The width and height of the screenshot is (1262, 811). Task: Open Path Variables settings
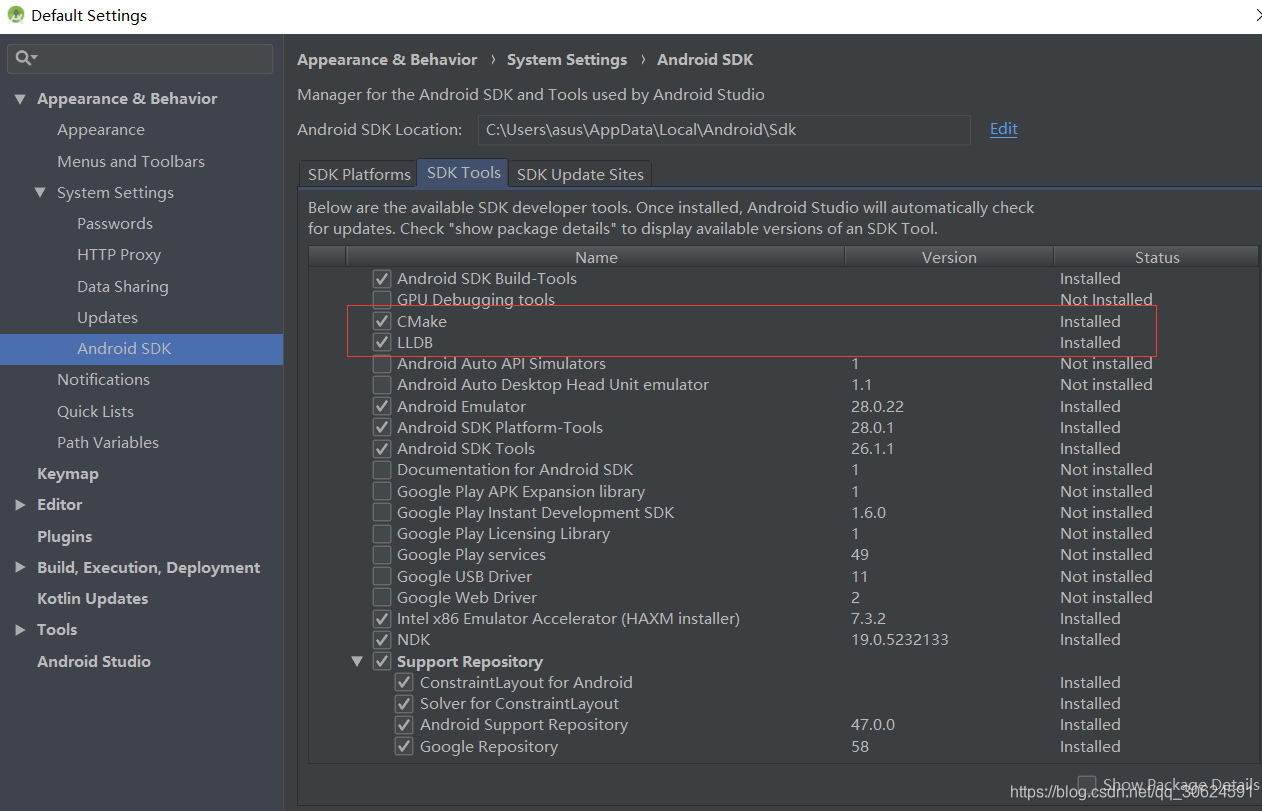108,443
